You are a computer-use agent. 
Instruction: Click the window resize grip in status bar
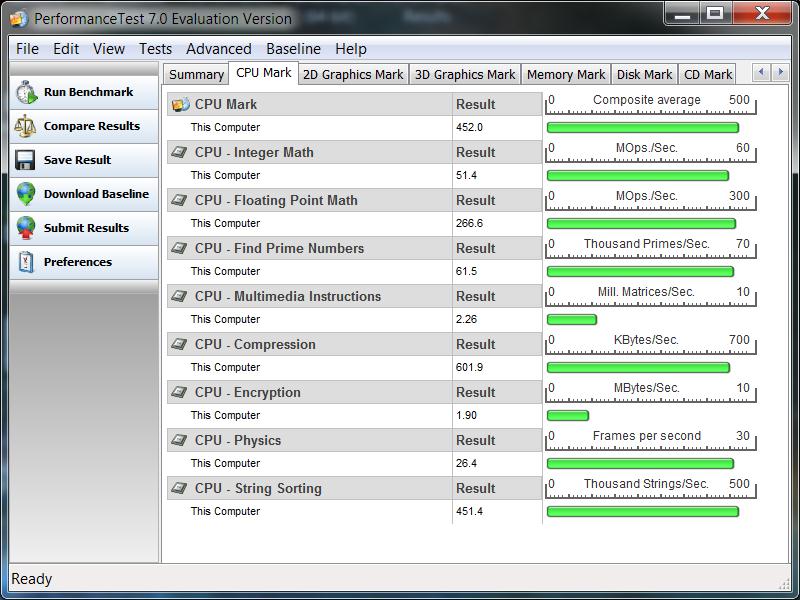point(783,583)
